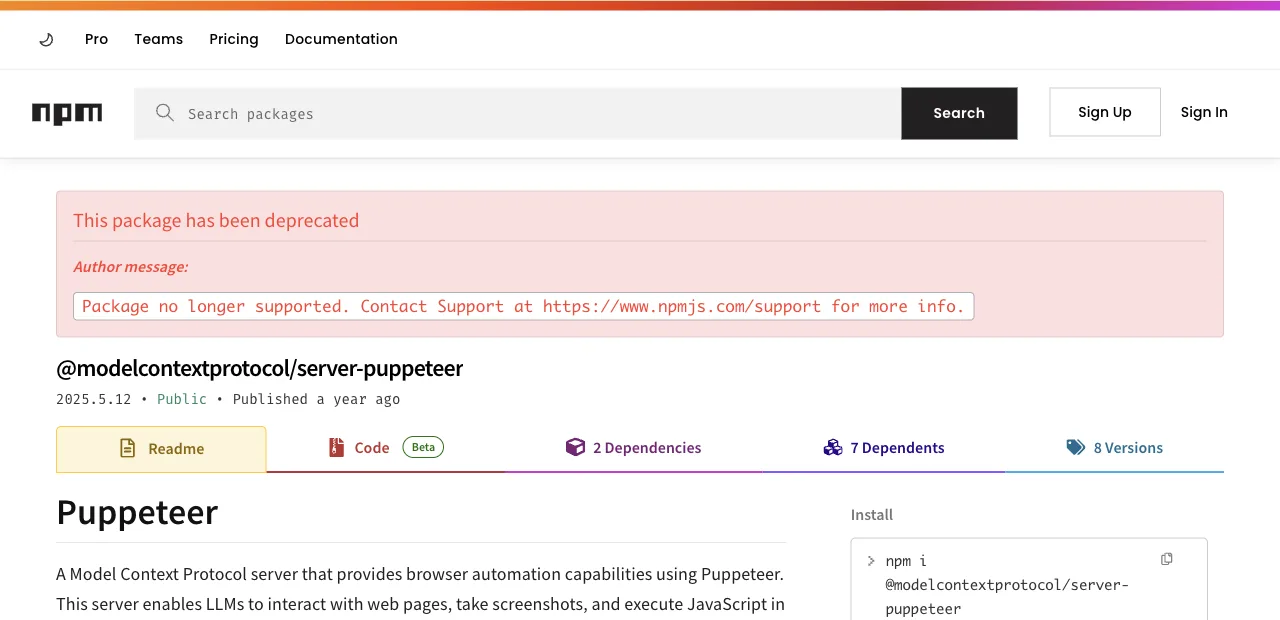1280x620 pixels.
Task: Open the 7 Dependents tab
Action: (x=883, y=448)
